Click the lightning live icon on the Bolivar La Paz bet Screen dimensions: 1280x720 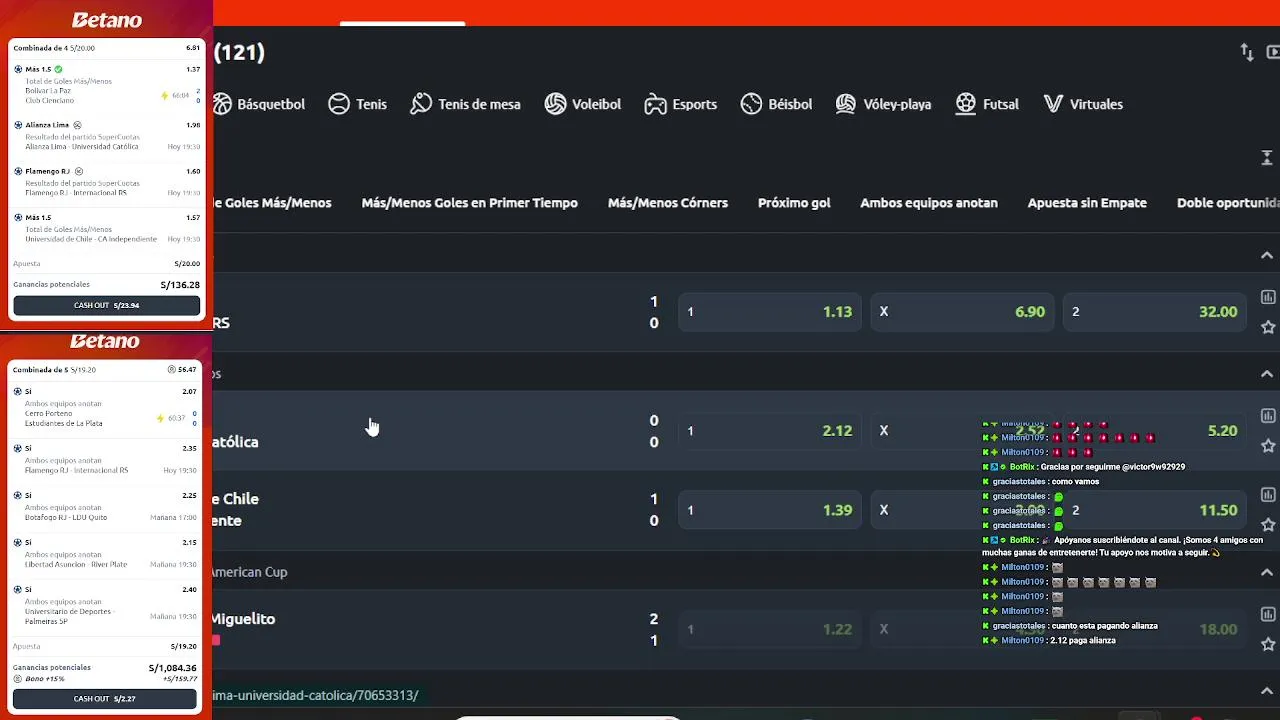pyautogui.click(x=165, y=96)
